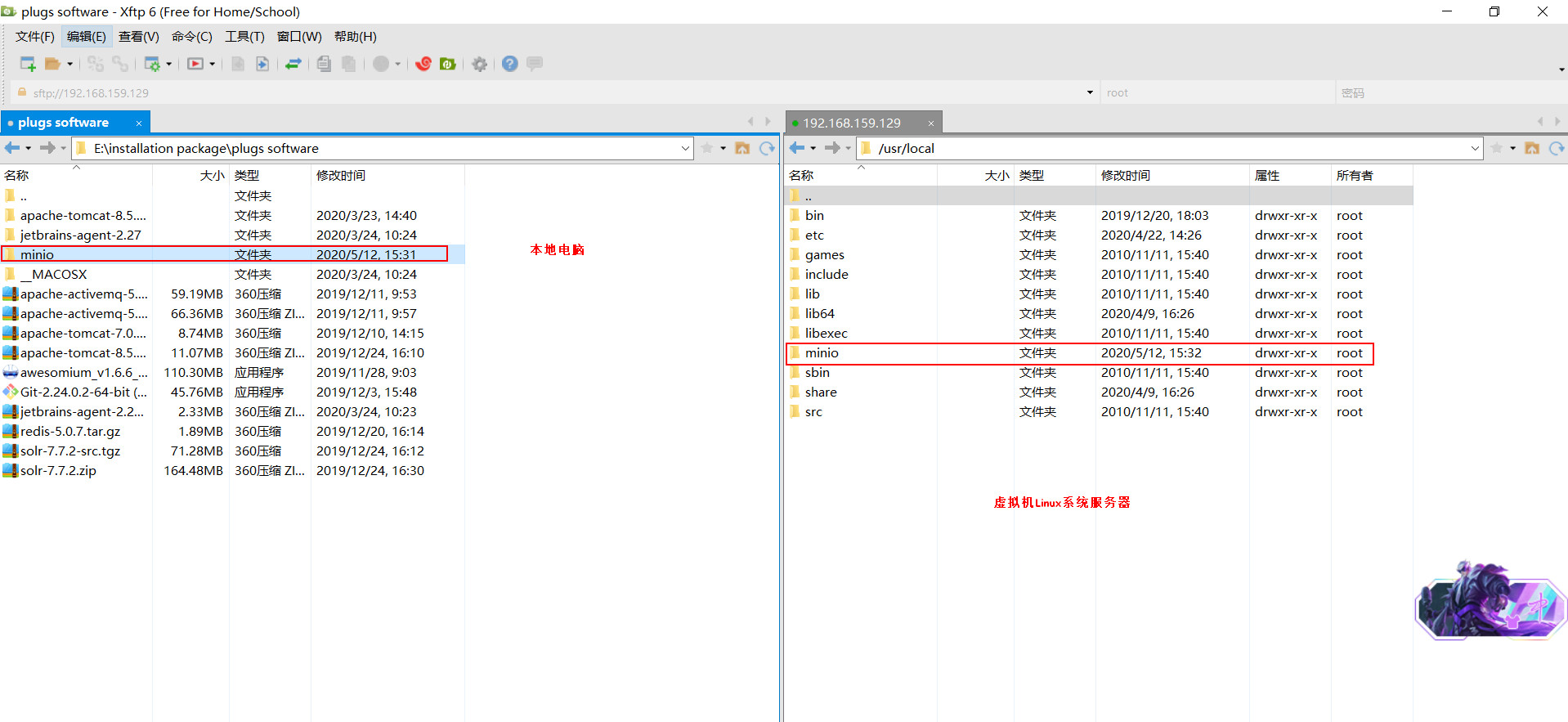Image resolution: width=1568 pixels, height=722 pixels.
Task: Open the 工具(T) menu
Action: 245,36
